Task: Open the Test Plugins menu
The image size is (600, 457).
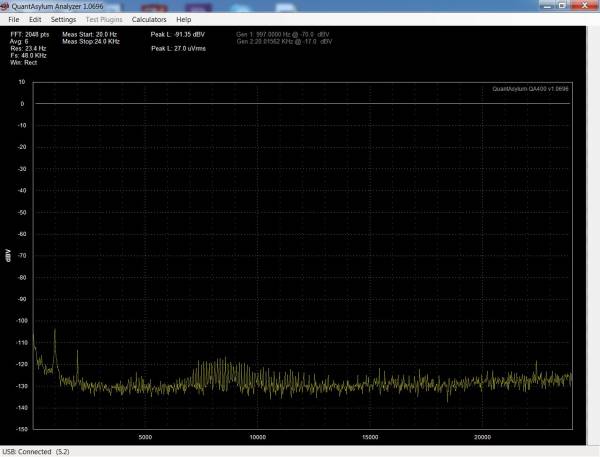Action: [x=104, y=20]
